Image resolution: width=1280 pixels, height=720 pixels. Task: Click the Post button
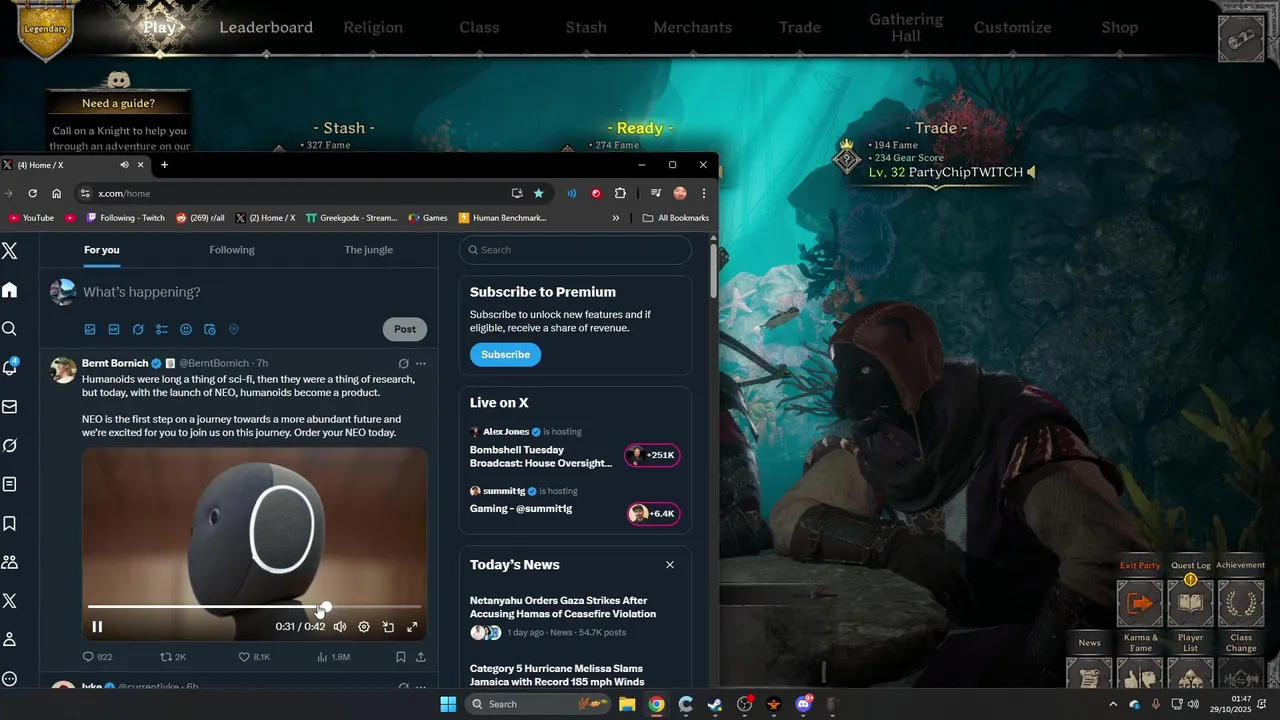pos(405,329)
